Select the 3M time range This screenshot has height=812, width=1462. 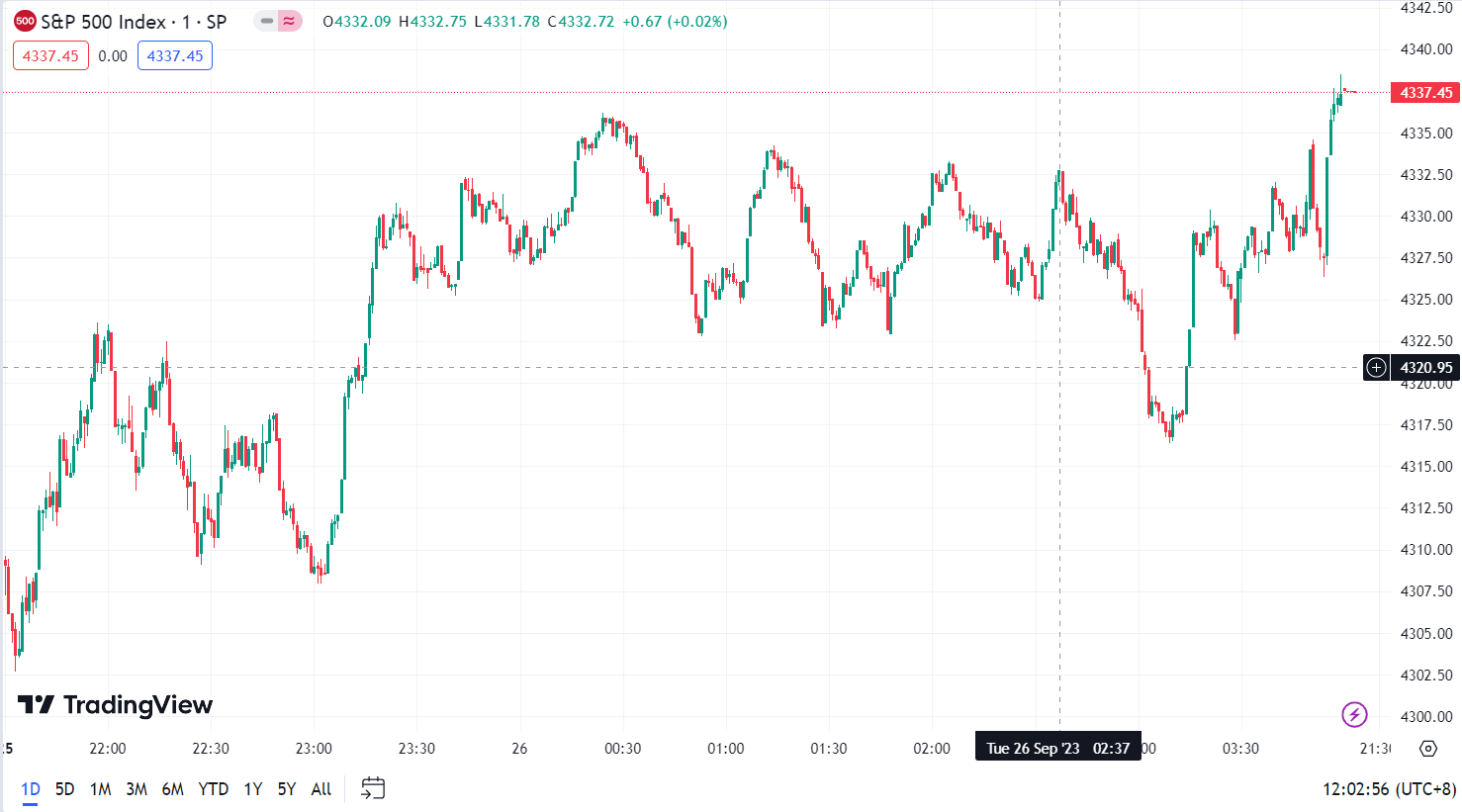pos(137,789)
